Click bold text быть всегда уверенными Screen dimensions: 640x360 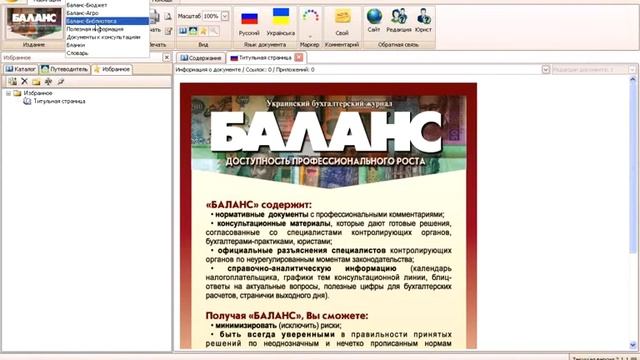[x=277, y=334]
